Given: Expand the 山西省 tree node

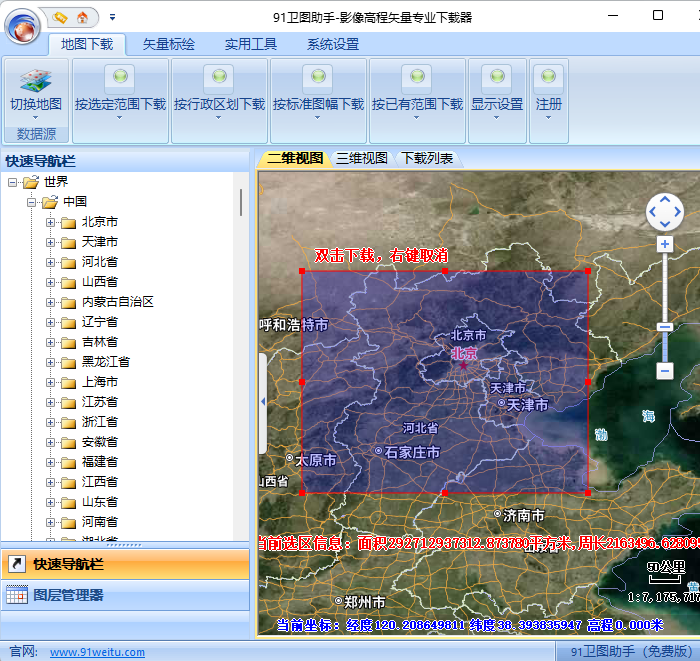Looking at the screenshot, I should point(50,283).
